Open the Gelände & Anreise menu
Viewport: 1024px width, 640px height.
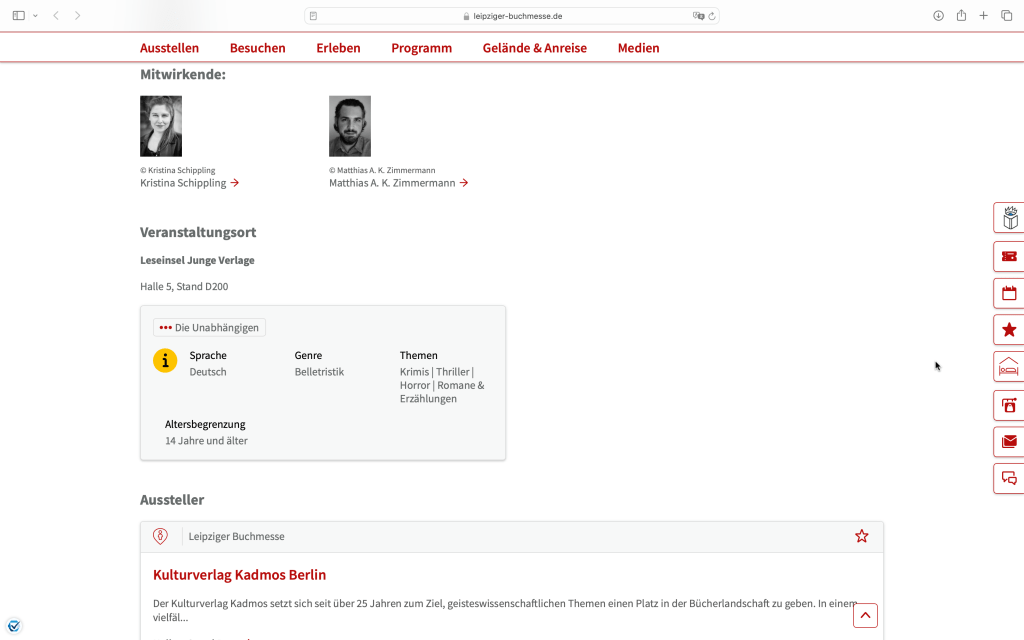tap(534, 48)
